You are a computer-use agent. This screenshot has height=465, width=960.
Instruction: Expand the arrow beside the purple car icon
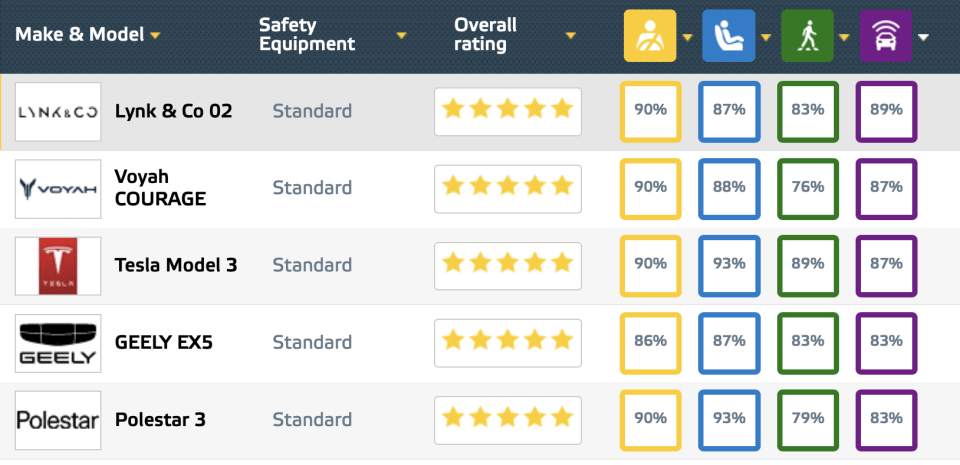[x=923, y=38]
